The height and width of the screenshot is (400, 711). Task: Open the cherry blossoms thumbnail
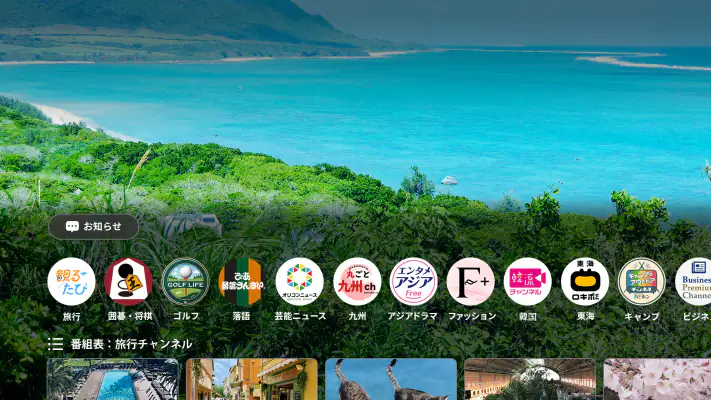pyautogui.click(x=657, y=379)
